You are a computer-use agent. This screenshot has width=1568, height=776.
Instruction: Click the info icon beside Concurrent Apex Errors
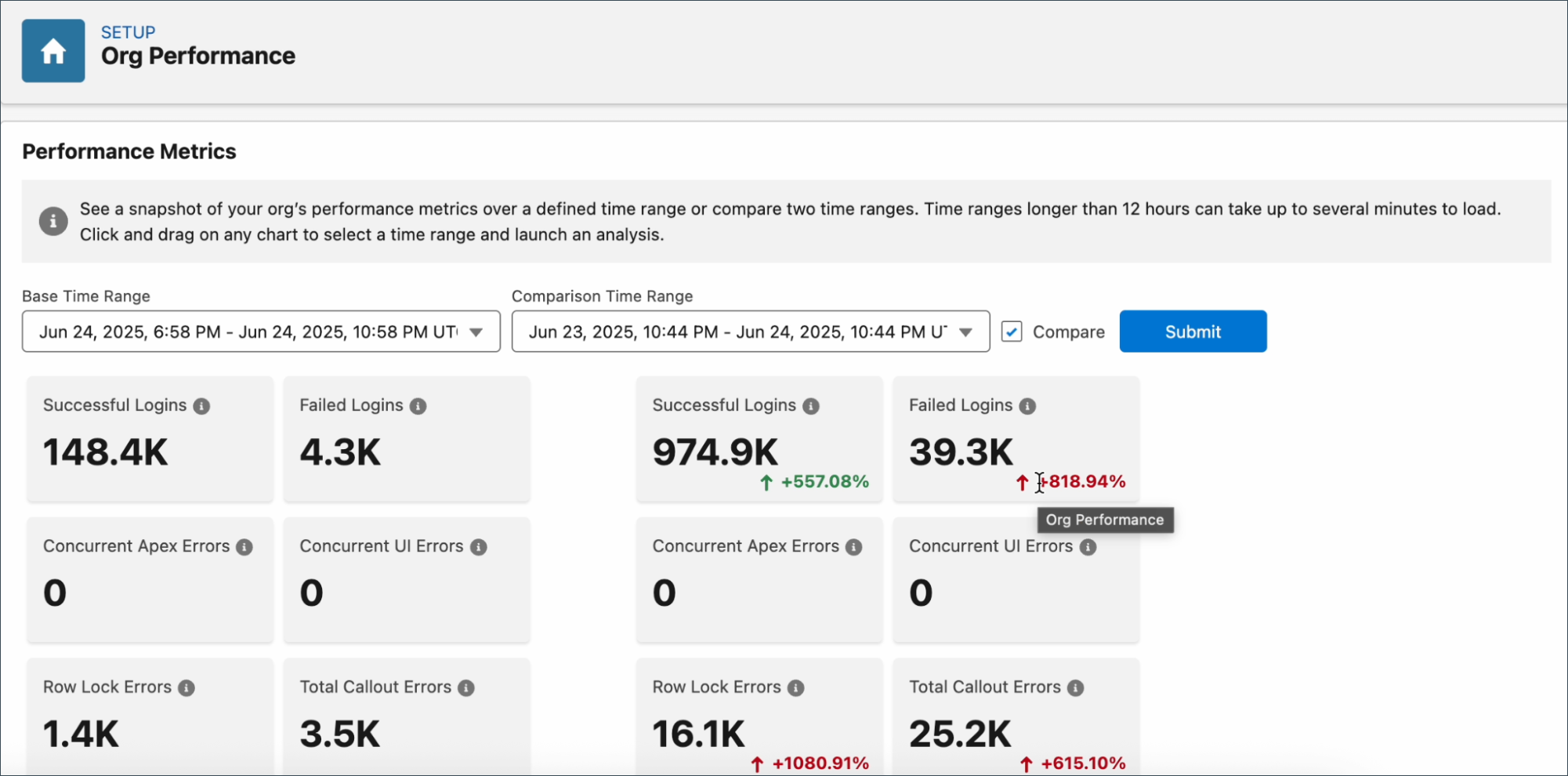(244, 547)
